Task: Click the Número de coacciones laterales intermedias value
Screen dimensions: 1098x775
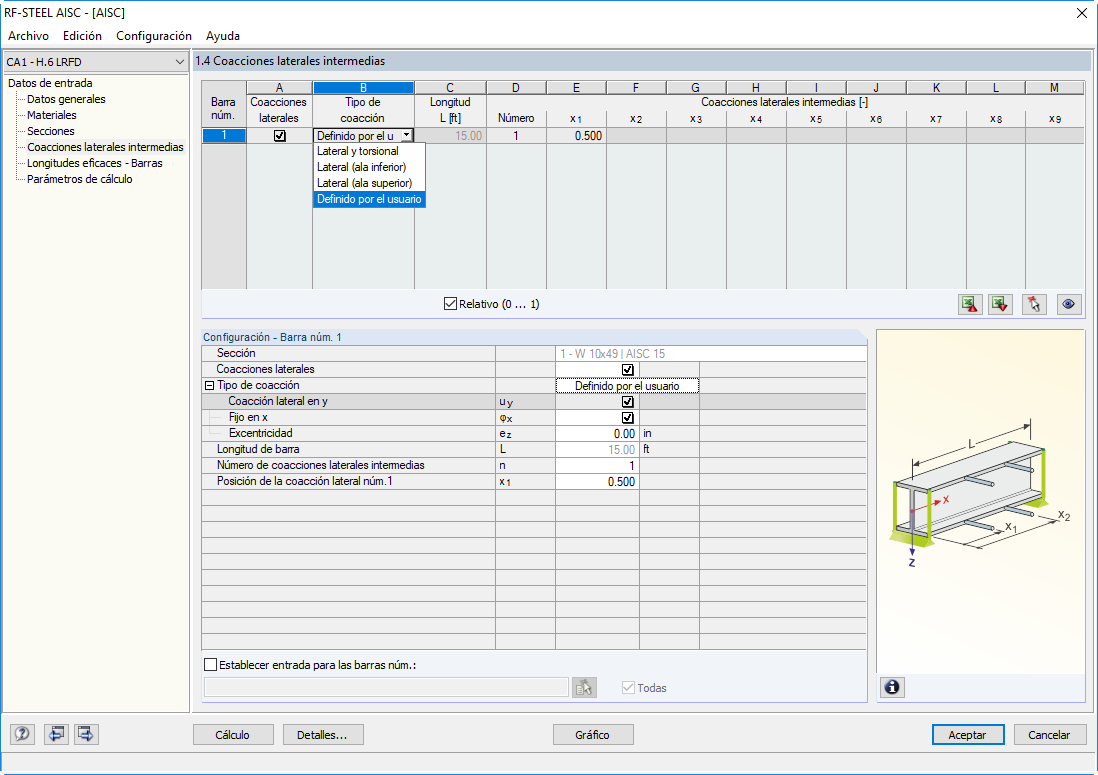Action: tap(597, 466)
